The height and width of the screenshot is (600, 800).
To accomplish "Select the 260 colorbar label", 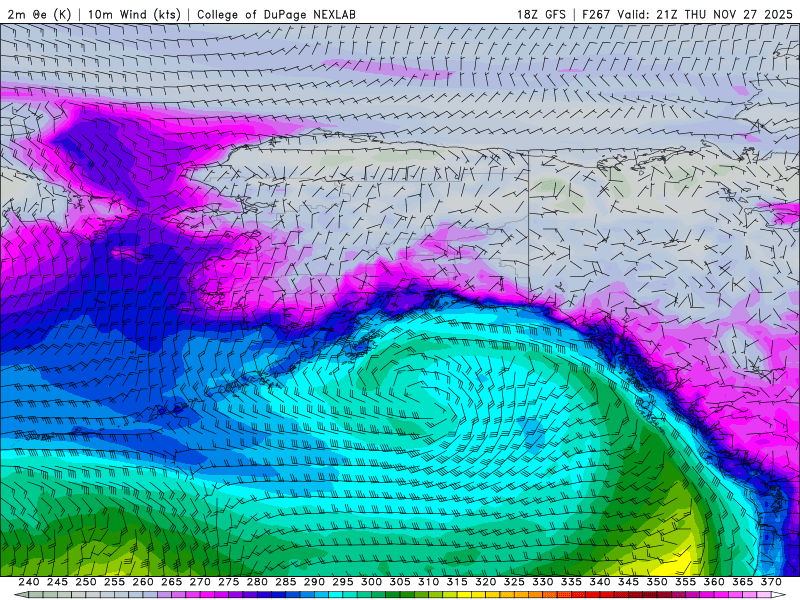I will pos(143,582).
